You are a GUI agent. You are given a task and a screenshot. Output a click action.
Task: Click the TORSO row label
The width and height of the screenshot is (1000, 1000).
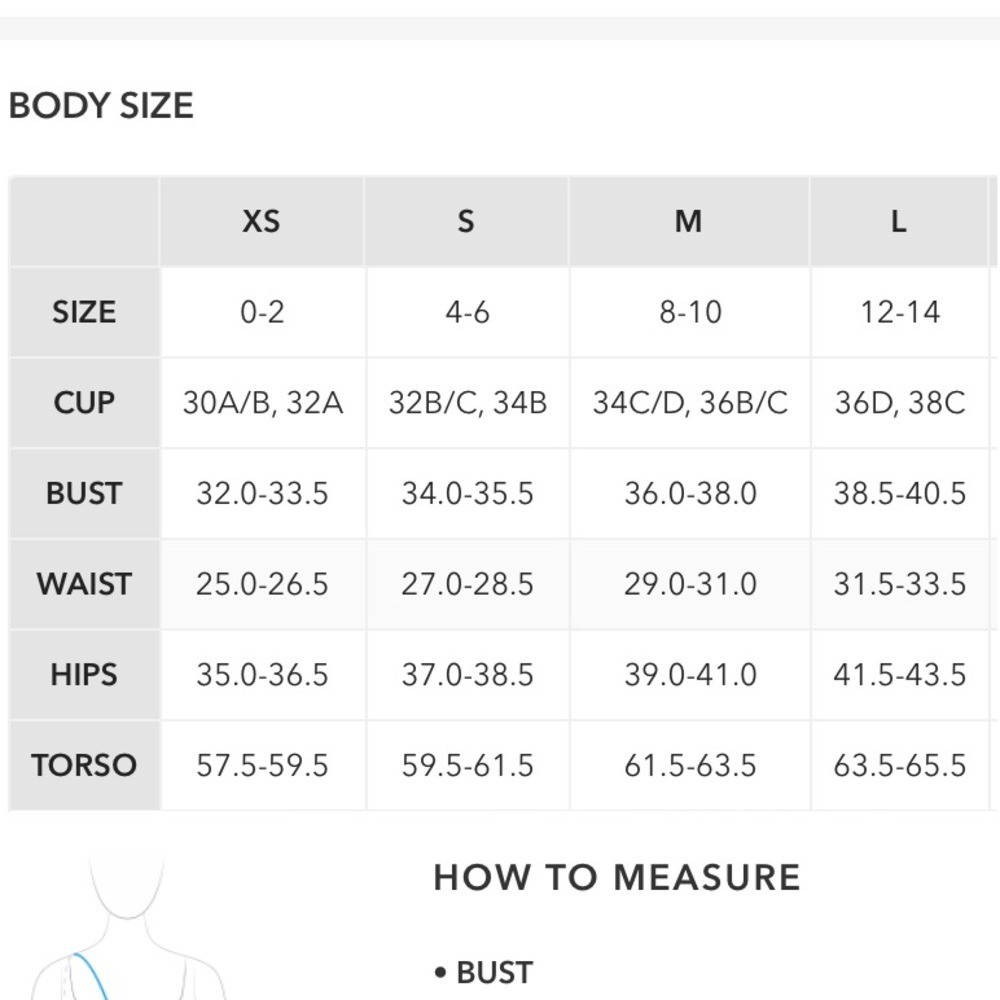click(x=84, y=765)
